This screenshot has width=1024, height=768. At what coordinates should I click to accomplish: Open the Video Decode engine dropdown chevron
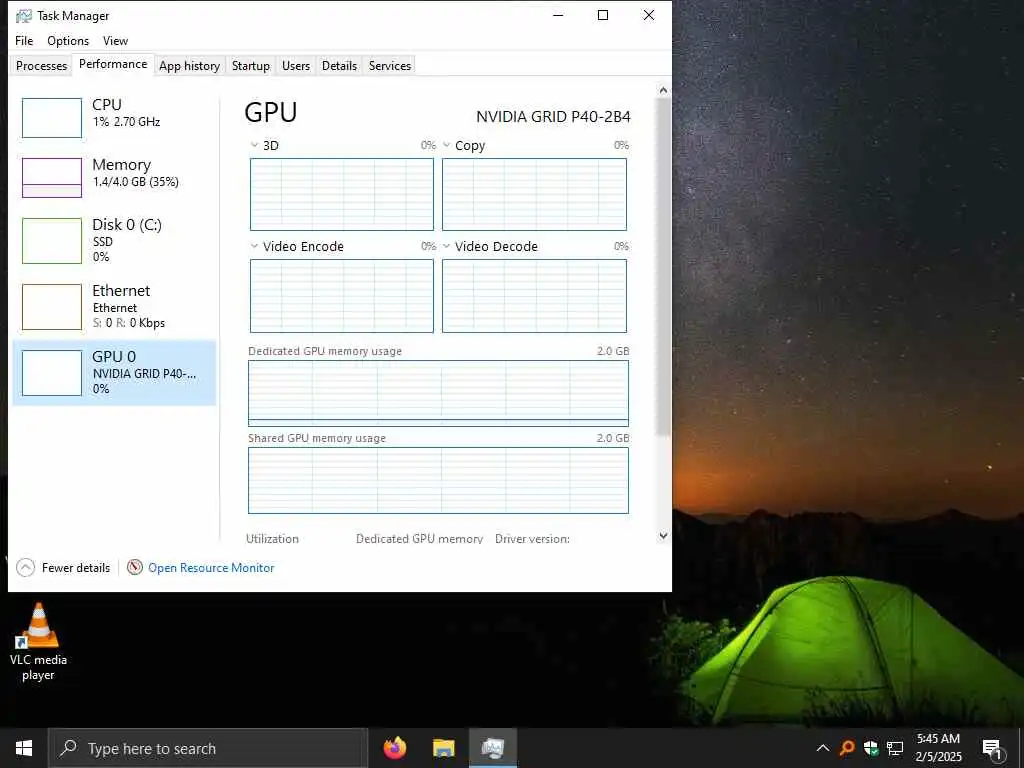coord(447,246)
